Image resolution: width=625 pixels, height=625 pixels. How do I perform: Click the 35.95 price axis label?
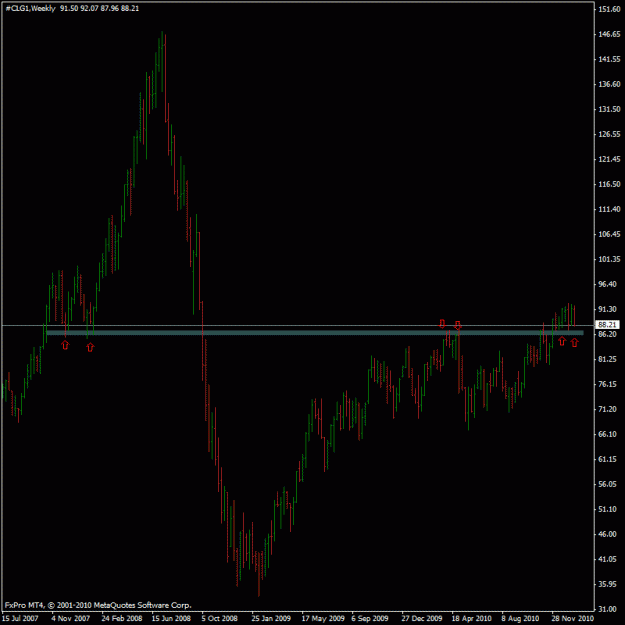coord(607,584)
